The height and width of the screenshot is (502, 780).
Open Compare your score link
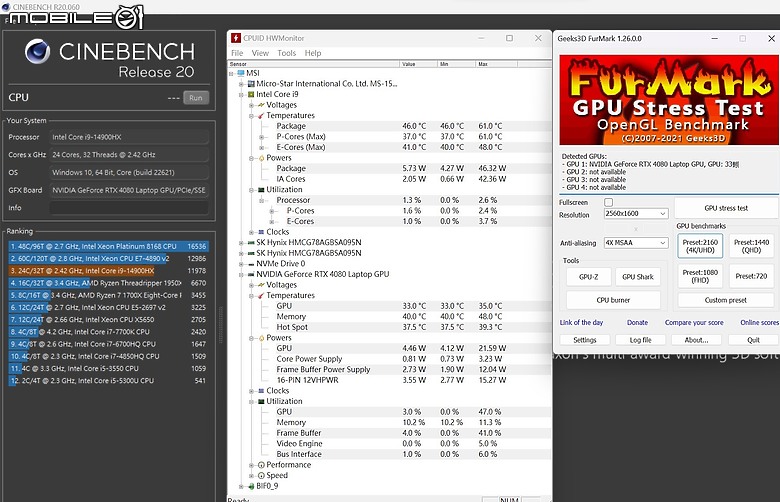coord(694,322)
